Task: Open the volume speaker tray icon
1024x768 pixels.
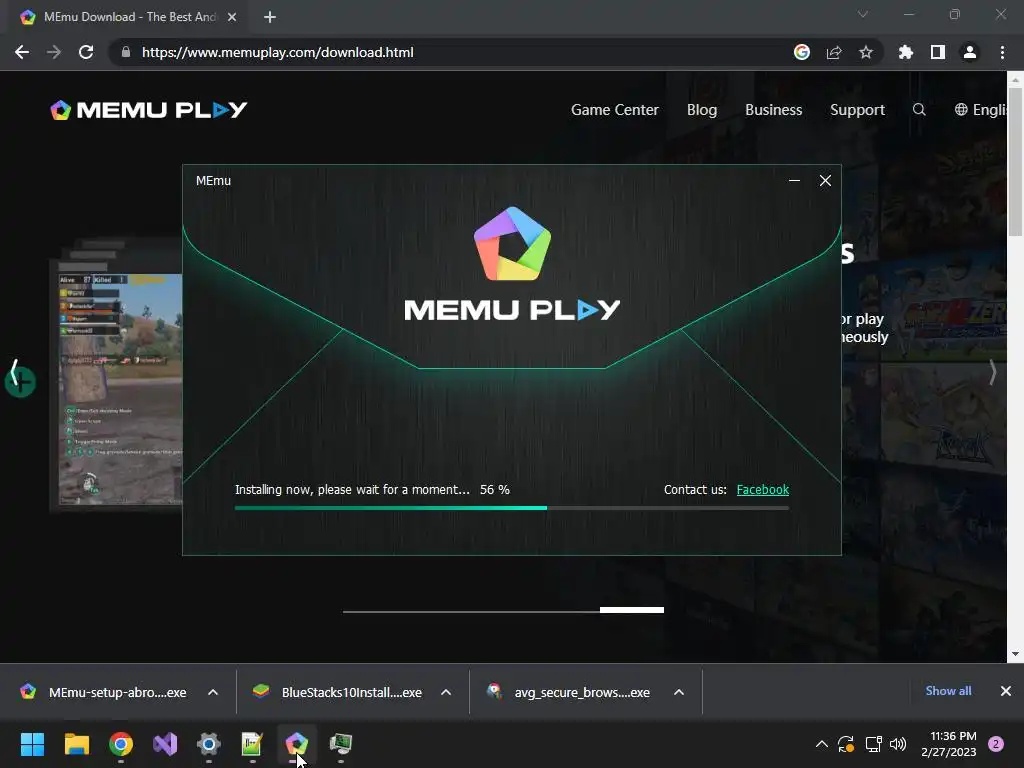Action: (899, 744)
